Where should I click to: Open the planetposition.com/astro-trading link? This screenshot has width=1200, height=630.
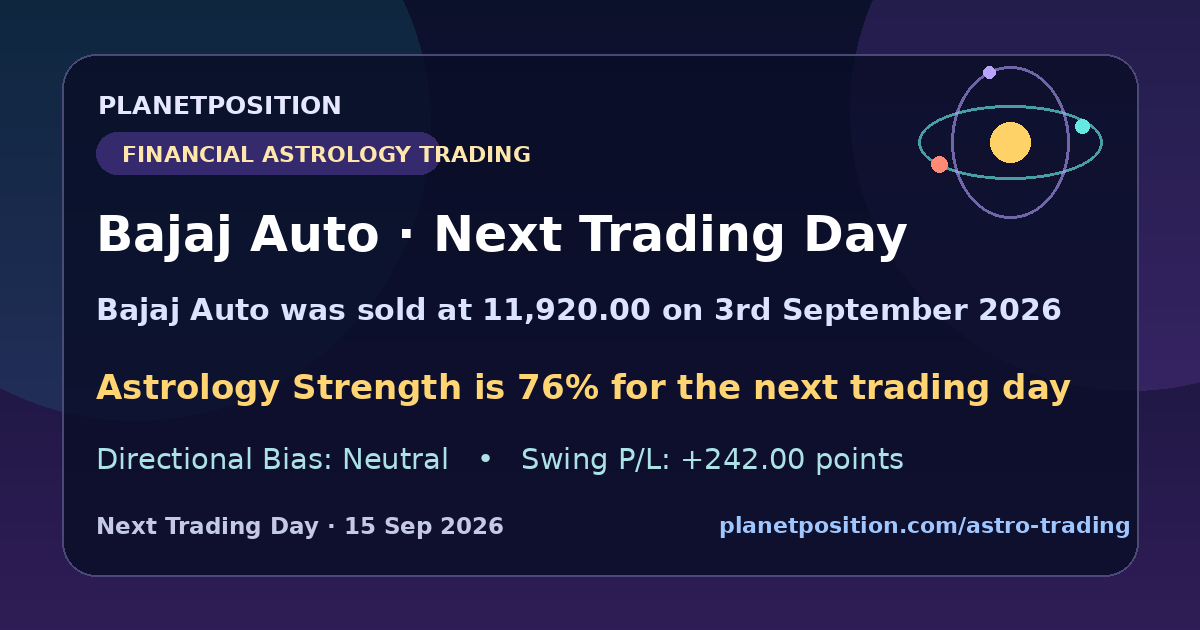(924, 526)
